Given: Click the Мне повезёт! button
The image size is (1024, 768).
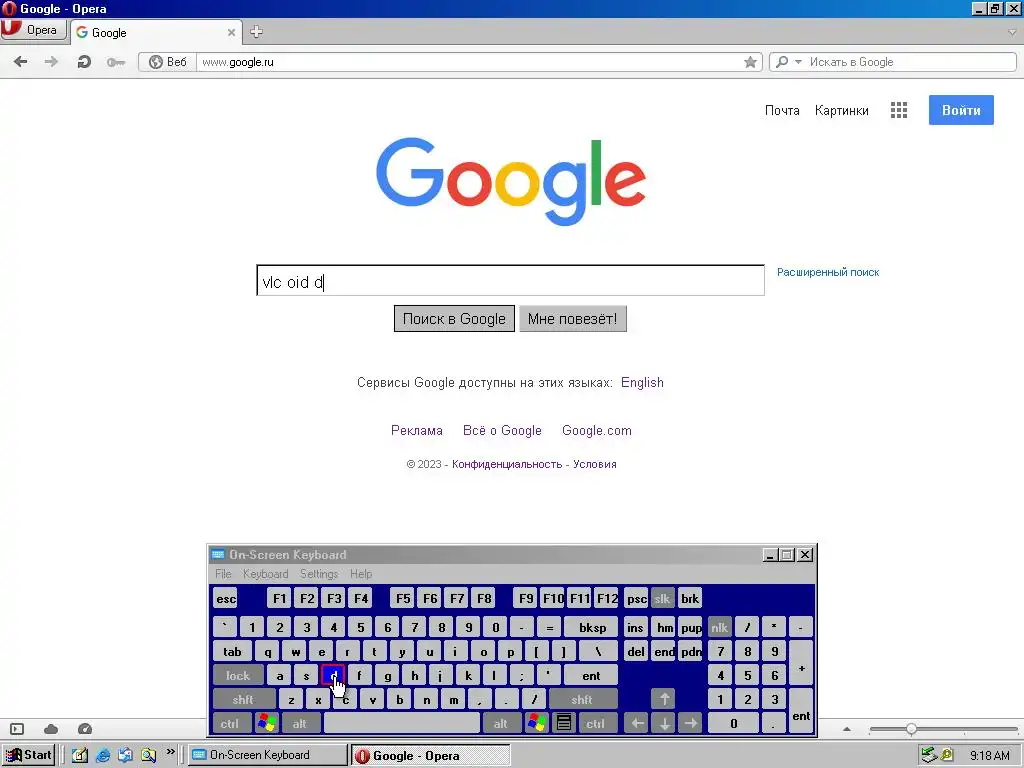Looking at the screenshot, I should point(572,319).
